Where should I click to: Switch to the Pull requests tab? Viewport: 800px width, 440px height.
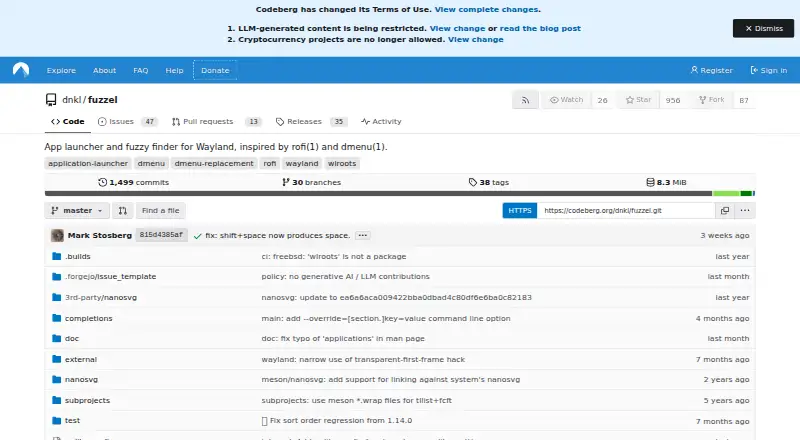216,121
